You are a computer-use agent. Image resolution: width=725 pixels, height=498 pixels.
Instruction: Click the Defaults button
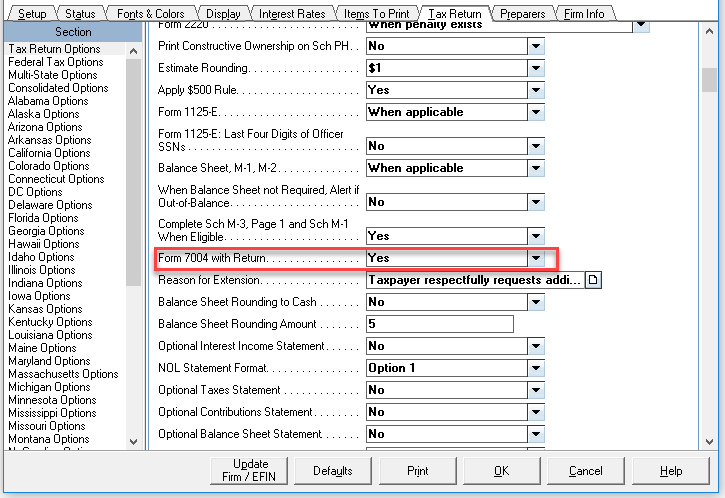[x=332, y=471]
